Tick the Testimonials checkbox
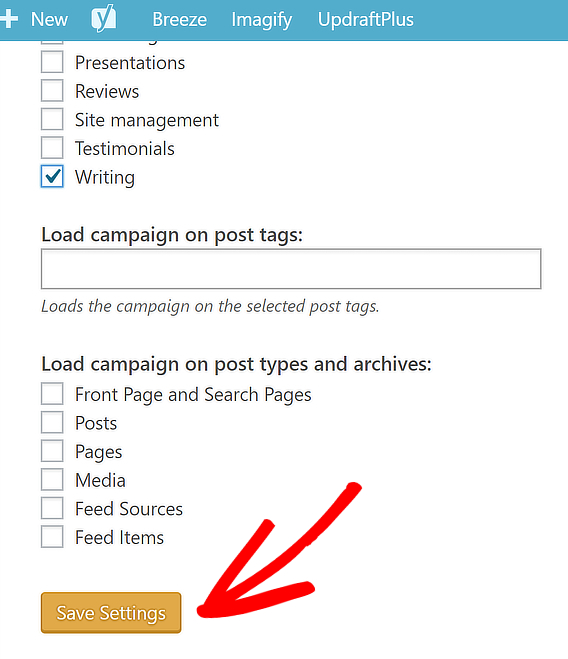The image size is (568, 659). [52, 148]
